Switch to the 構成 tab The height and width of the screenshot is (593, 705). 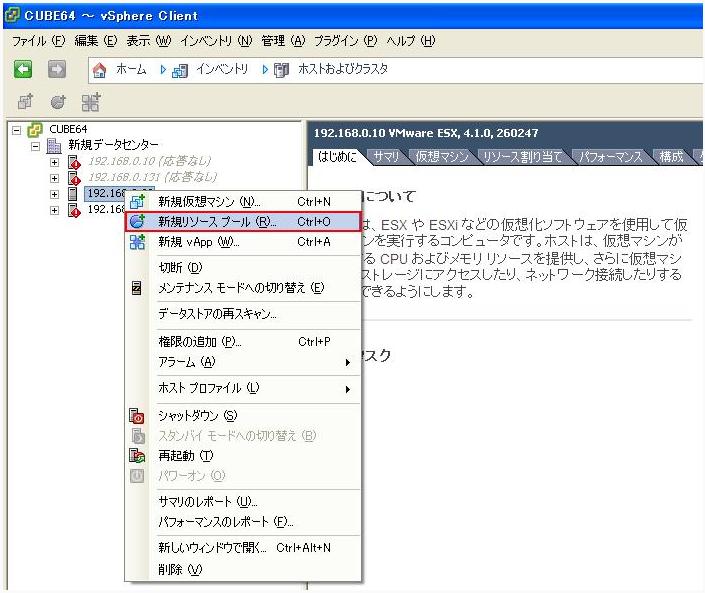pos(671,156)
